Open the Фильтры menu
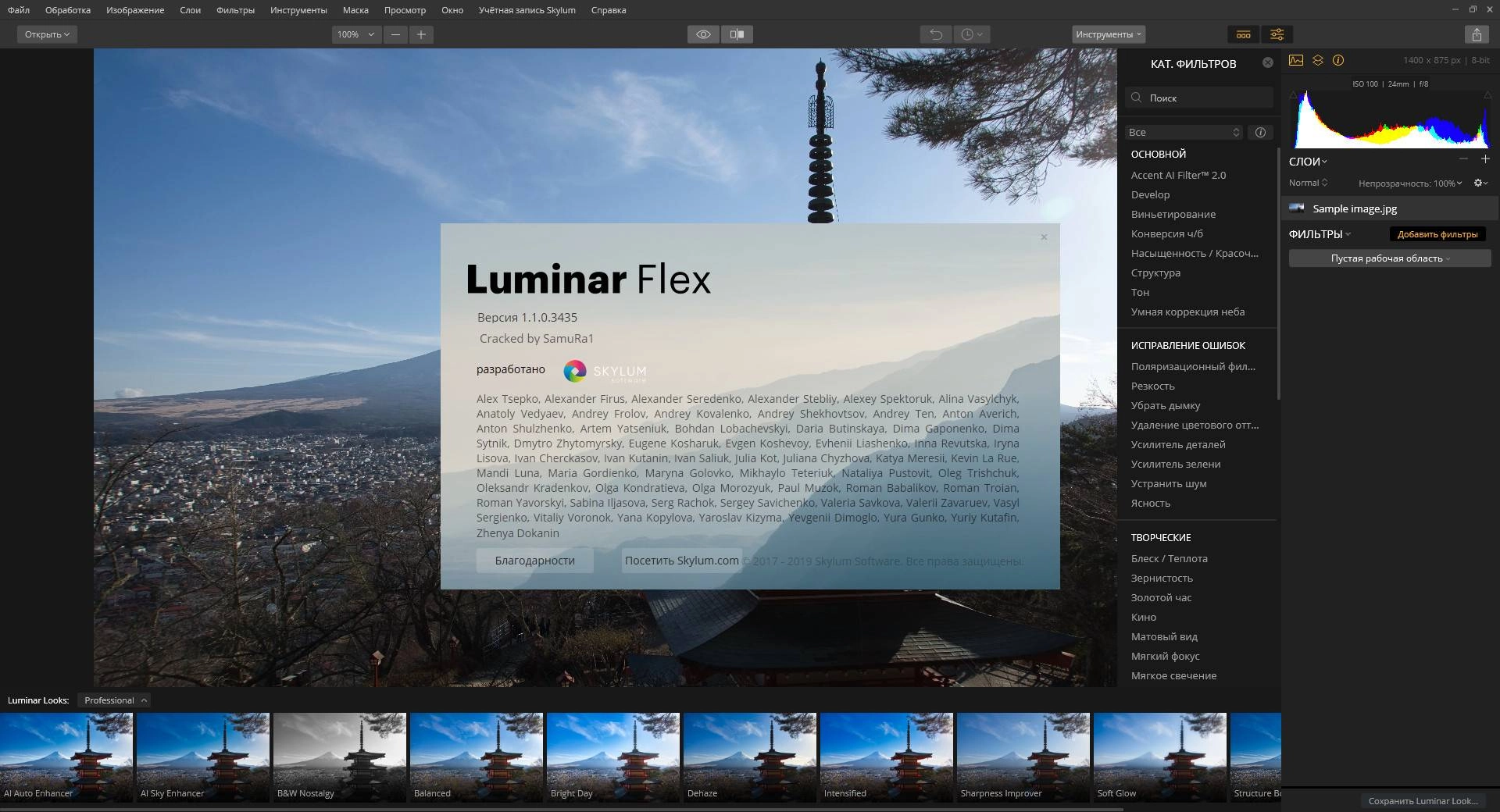This screenshot has height=812, width=1500. (x=235, y=10)
